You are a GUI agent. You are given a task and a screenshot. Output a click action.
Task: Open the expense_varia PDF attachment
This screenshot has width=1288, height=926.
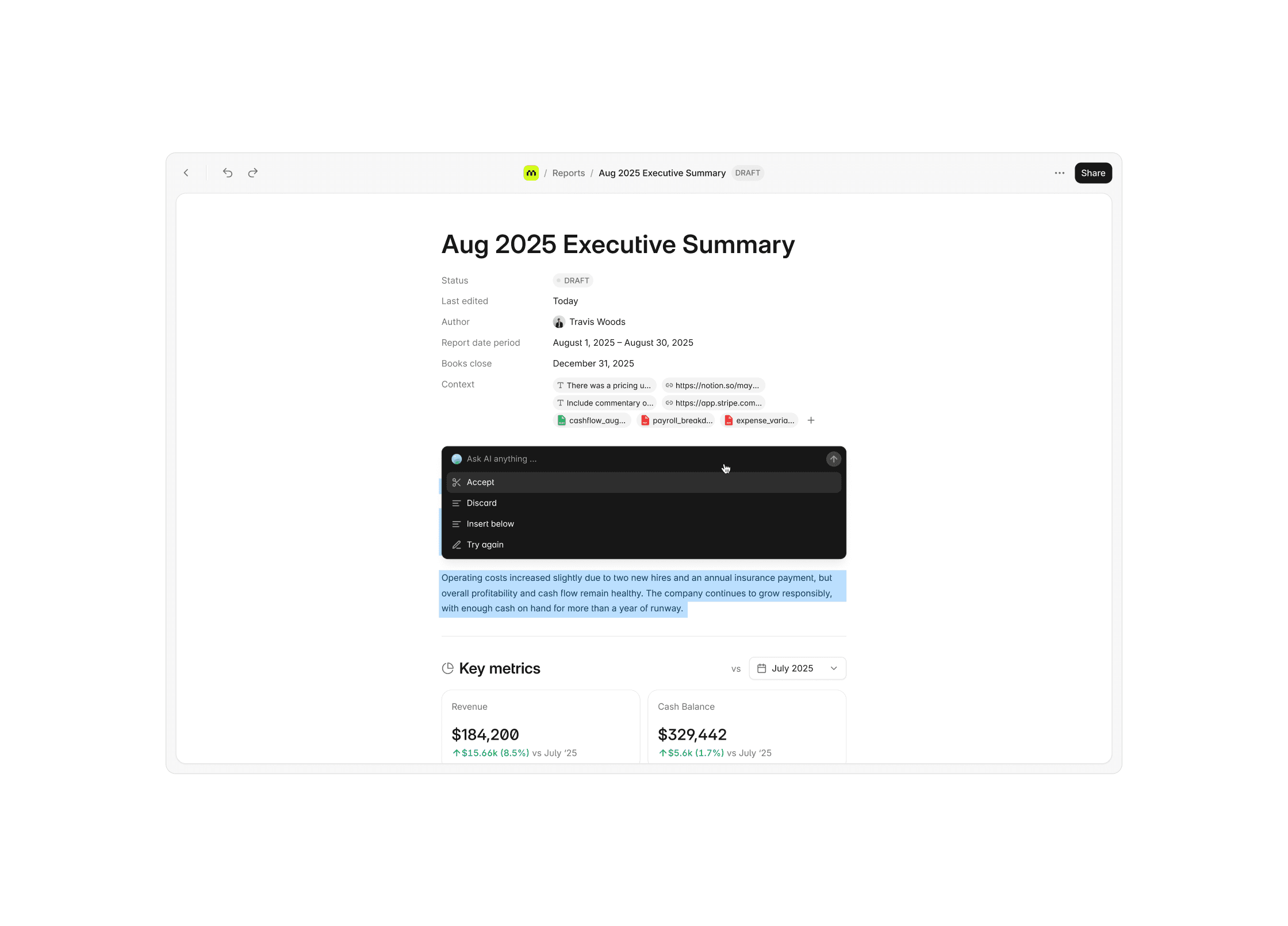[x=760, y=420]
